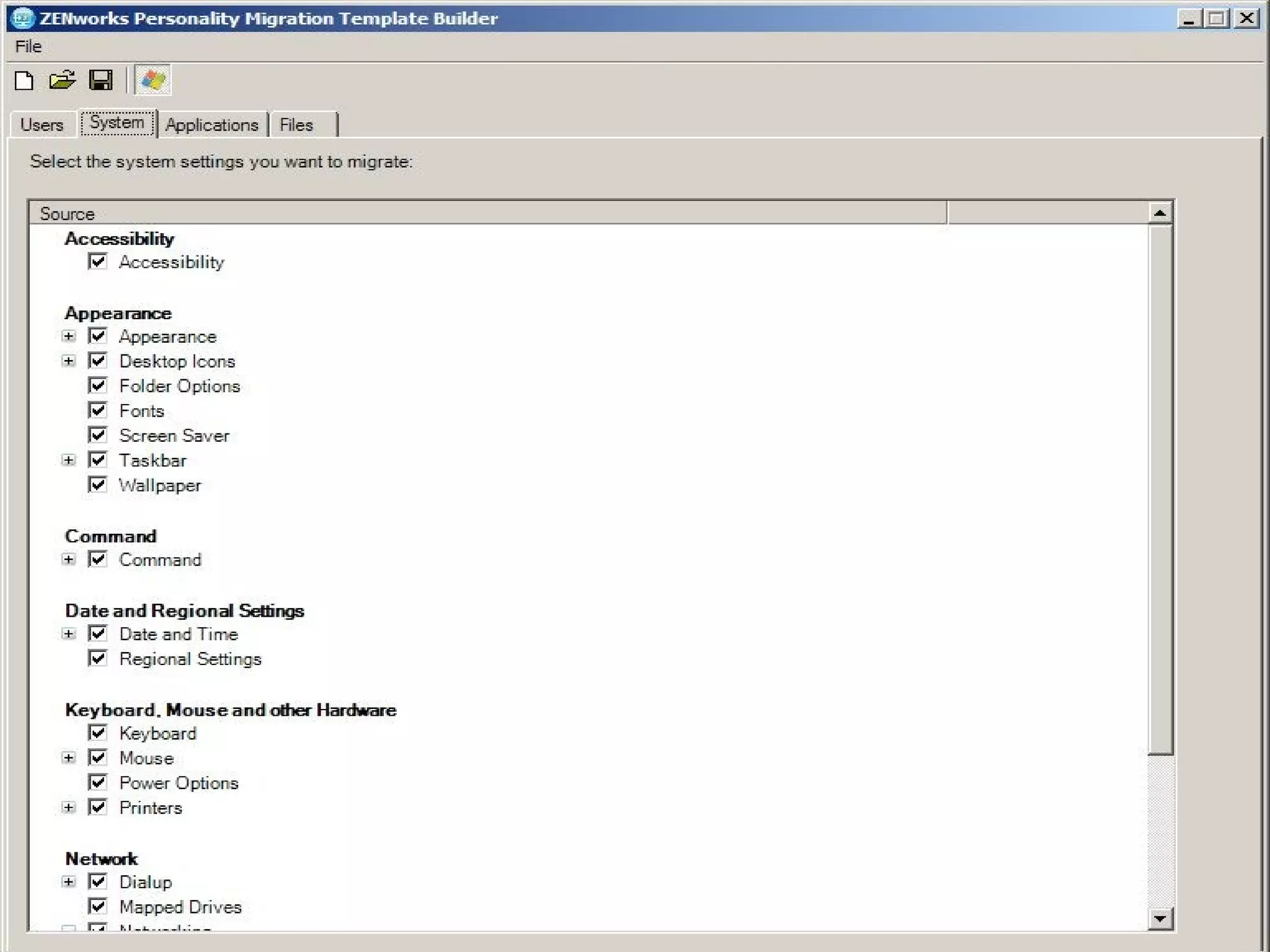
Task: Disable the Power Options checkbox
Action: pos(97,782)
